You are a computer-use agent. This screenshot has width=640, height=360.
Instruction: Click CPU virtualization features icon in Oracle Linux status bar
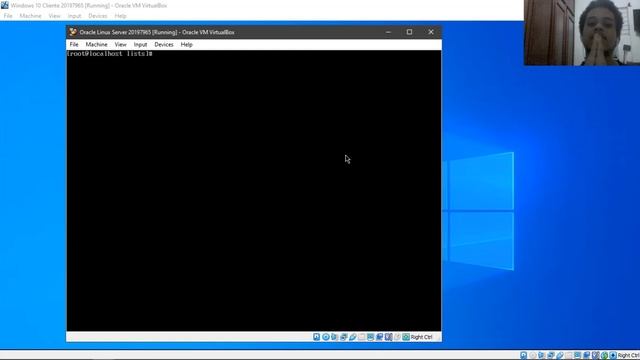click(388, 337)
